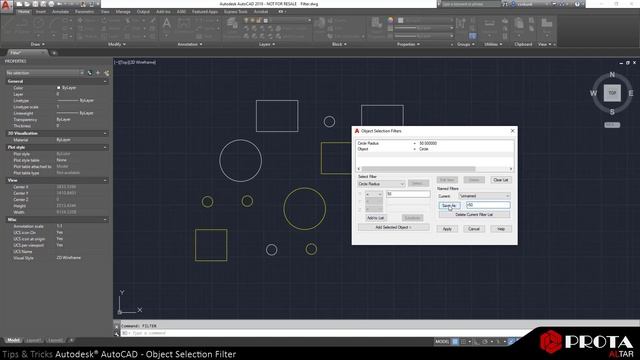This screenshot has width=640, height=360.
Task: Open the Current named filter dropdown
Action: 484,196
